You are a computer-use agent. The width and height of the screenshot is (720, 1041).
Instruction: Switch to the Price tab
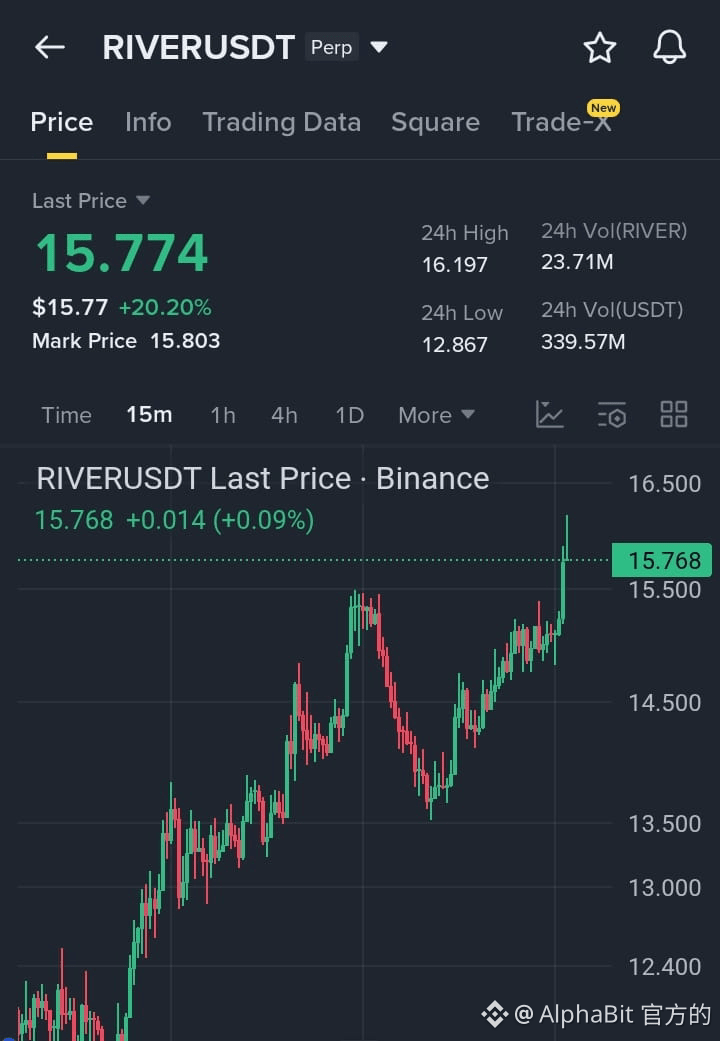pyautogui.click(x=62, y=122)
